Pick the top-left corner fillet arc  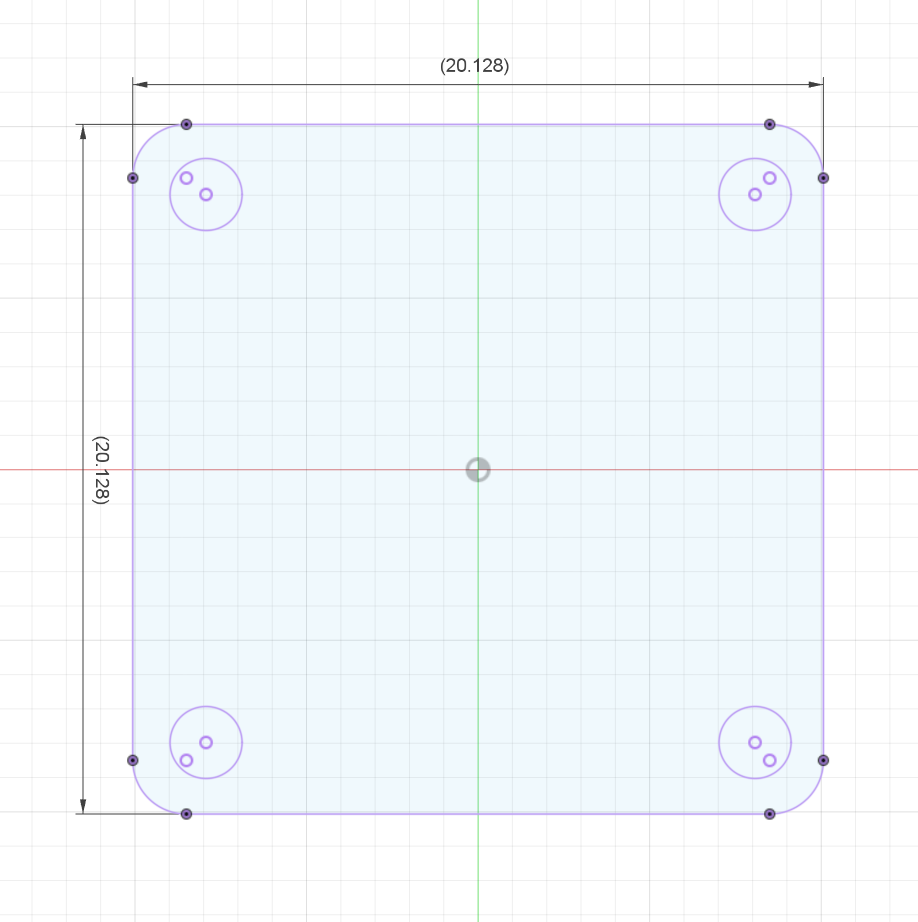coord(148,140)
